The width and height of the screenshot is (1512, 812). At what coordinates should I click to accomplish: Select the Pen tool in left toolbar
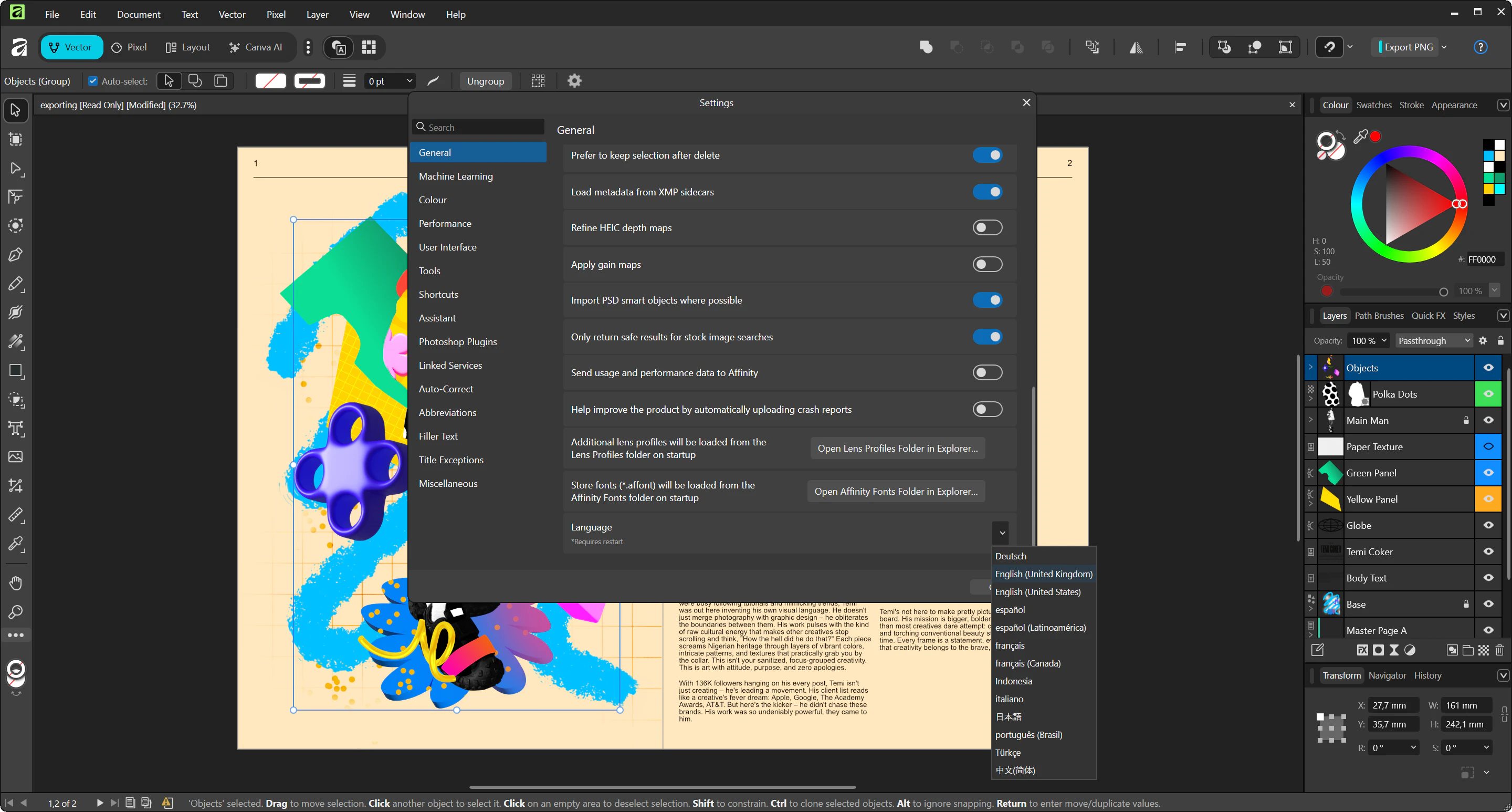click(x=15, y=255)
